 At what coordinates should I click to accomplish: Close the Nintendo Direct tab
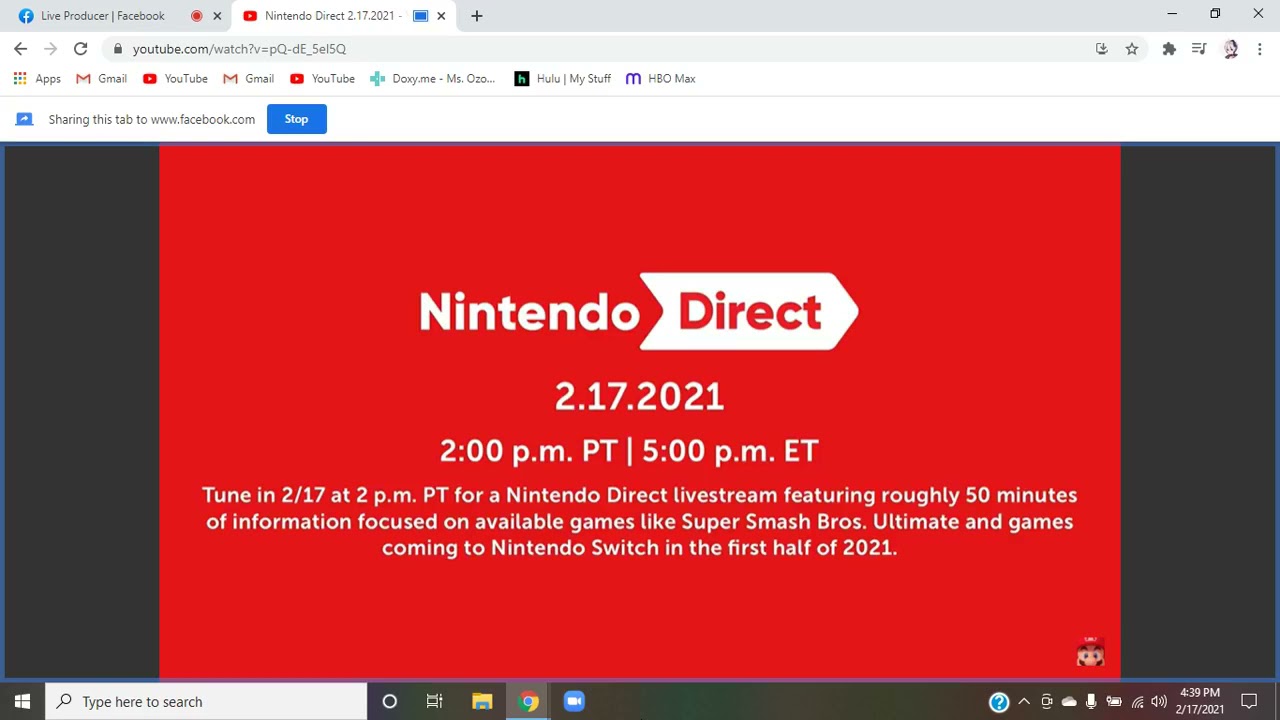pyautogui.click(x=441, y=16)
